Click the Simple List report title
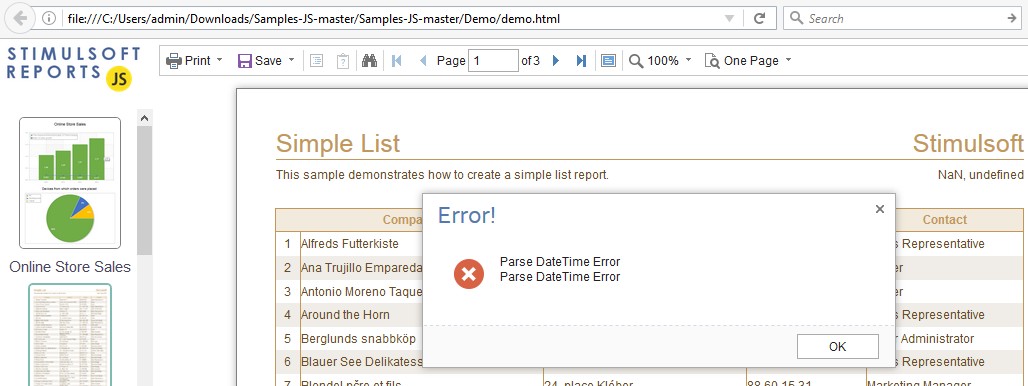This screenshot has width=1028, height=386. [x=338, y=144]
